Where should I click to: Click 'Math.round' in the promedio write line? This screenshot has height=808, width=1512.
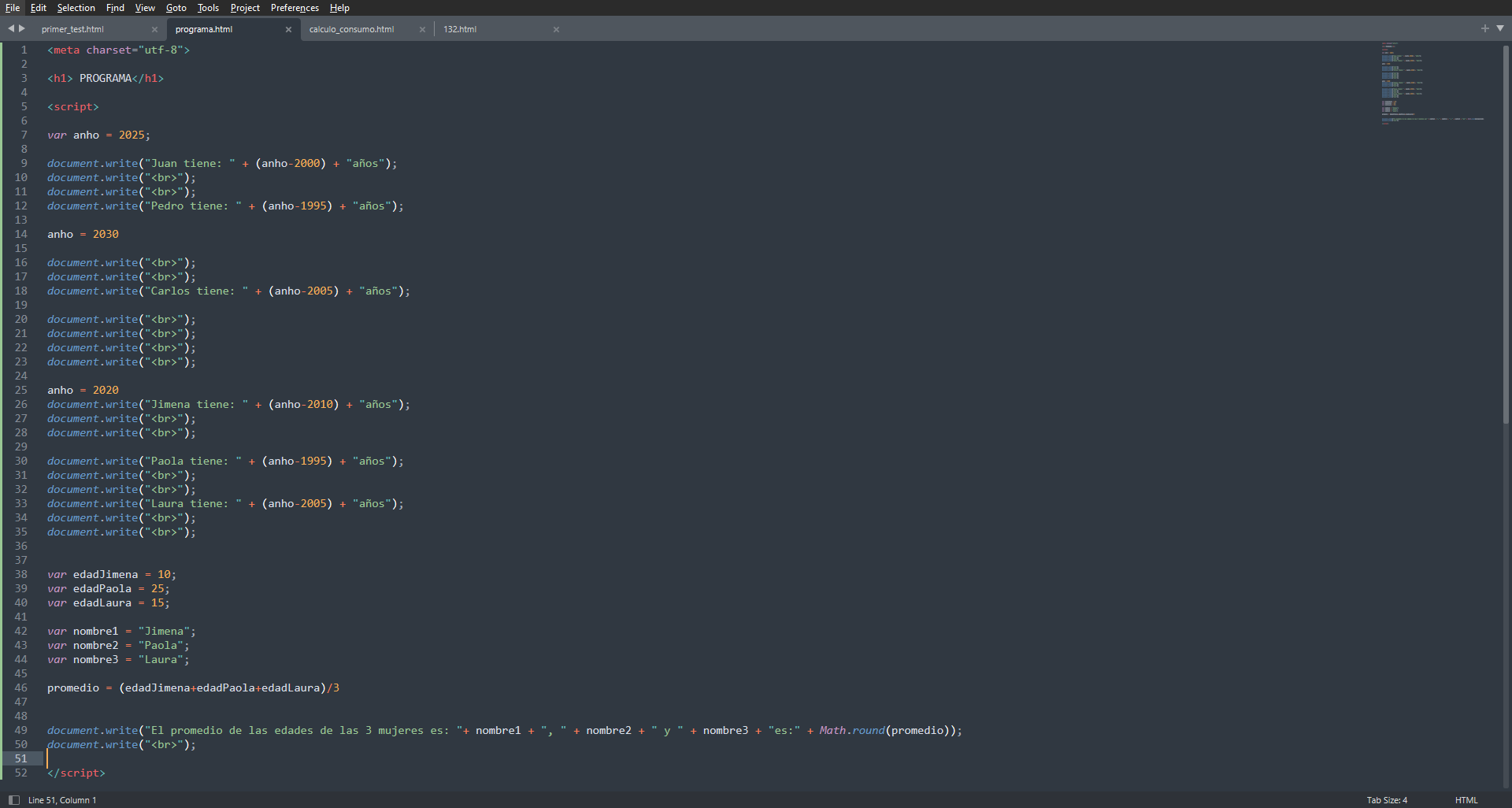pos(852,730)
